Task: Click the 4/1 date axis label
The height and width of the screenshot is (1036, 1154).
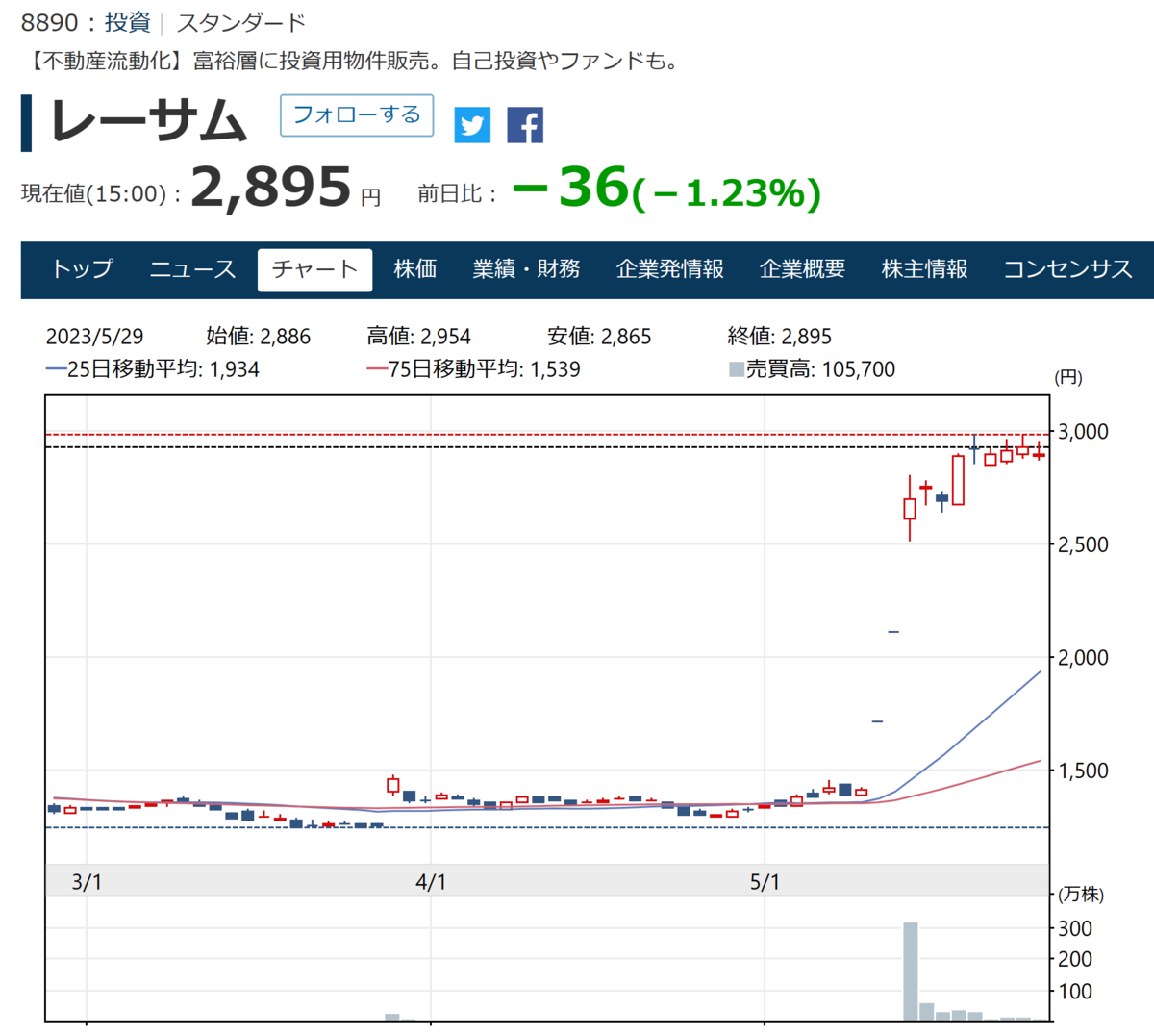Action: tap(431, 882)
